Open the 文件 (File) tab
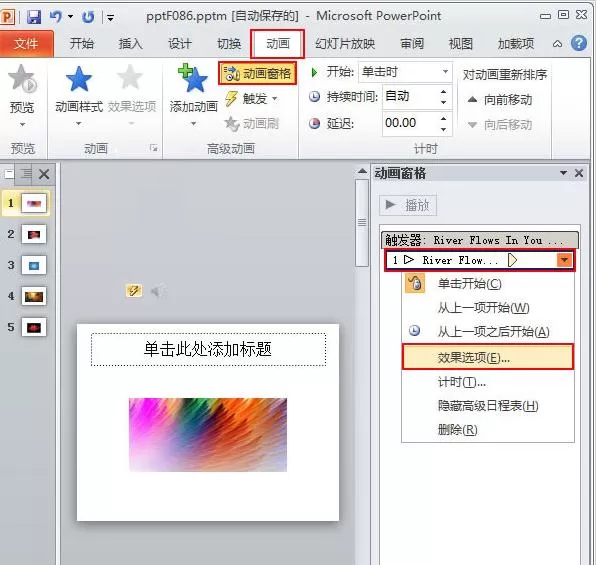This screenshot has width=597, height=565. pyautogui.click(x=26, y=43)
